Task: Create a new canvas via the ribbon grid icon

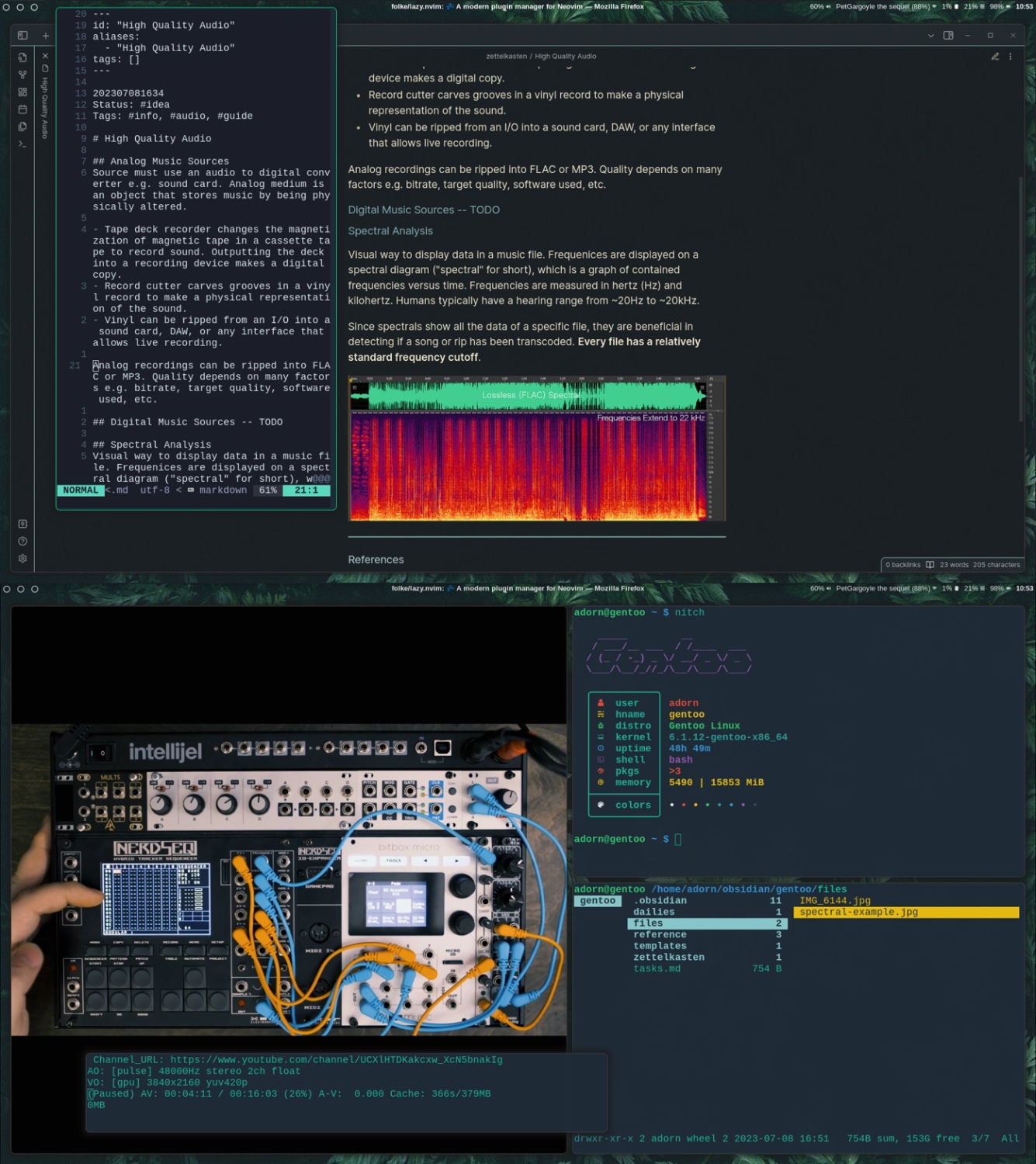Action: point(23,92)
